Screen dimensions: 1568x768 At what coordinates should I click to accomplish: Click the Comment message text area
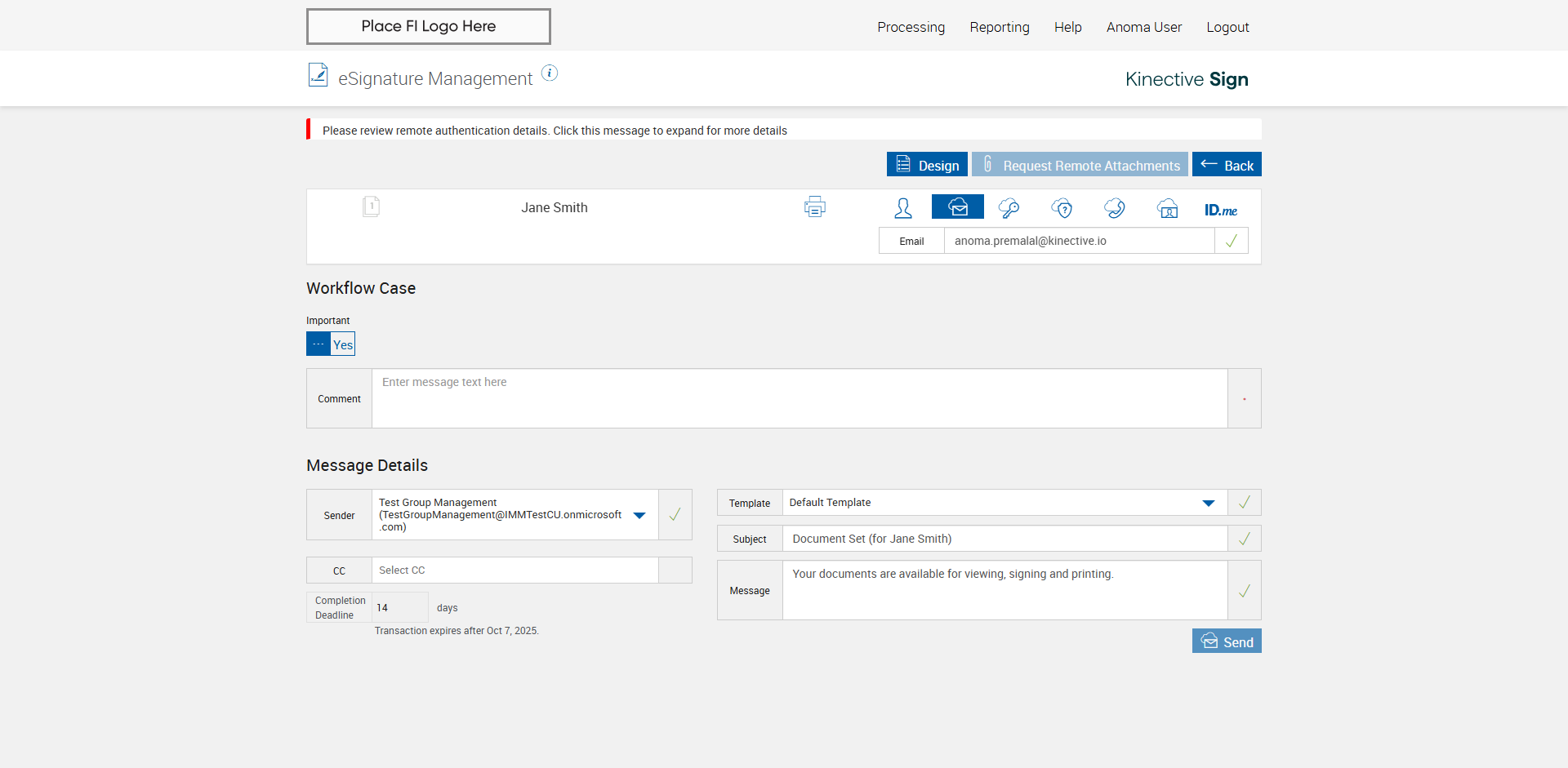coord(799,398)
